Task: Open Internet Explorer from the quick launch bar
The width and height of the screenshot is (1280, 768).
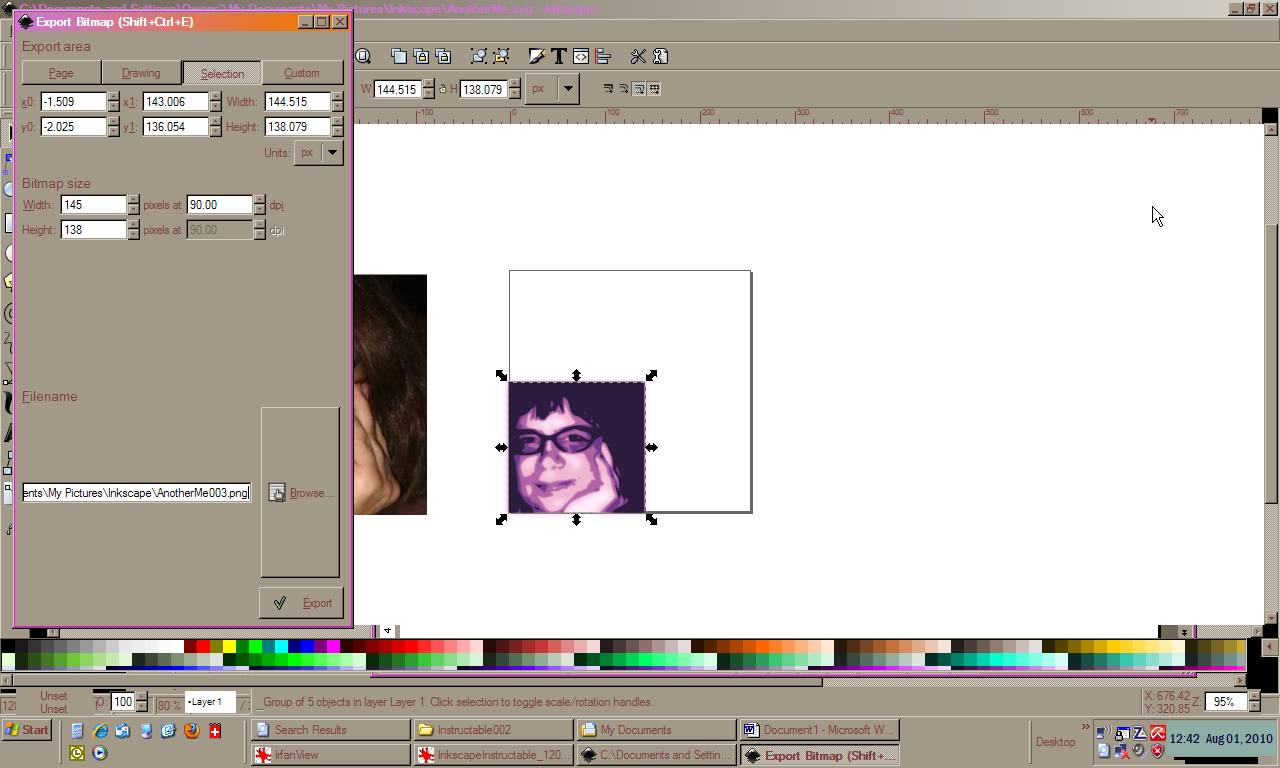Action: coord(100,731)
